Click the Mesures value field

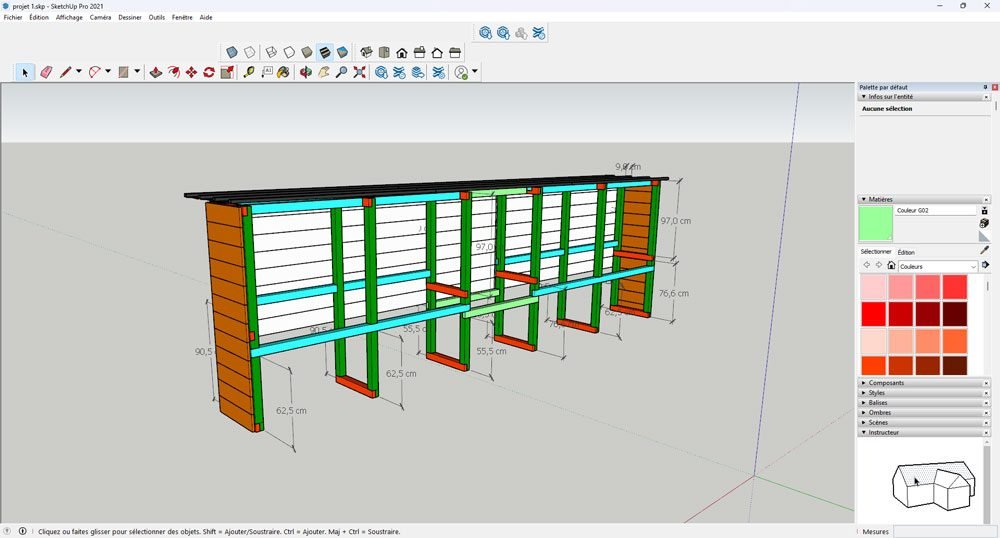(x=945, y=531)
